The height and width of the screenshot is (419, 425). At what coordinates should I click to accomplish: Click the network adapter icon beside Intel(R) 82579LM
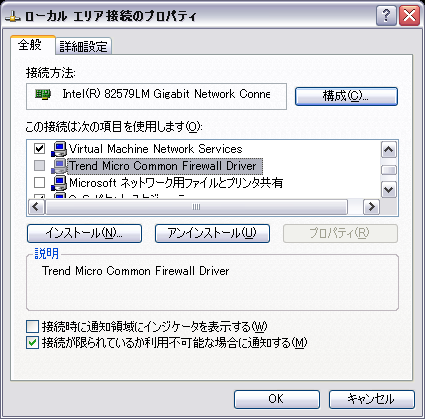pyautogui.click(x=43, y=95)
